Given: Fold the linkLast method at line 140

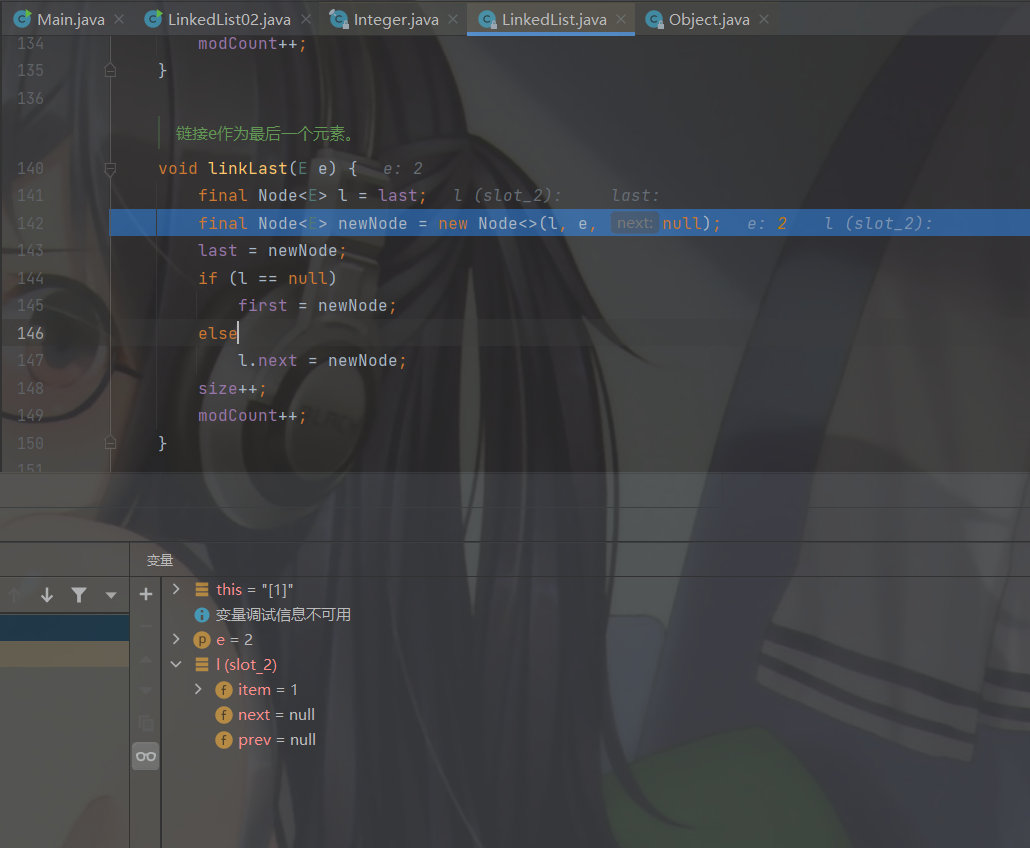Looking at the screenshot, I should [x=111, y=168].
